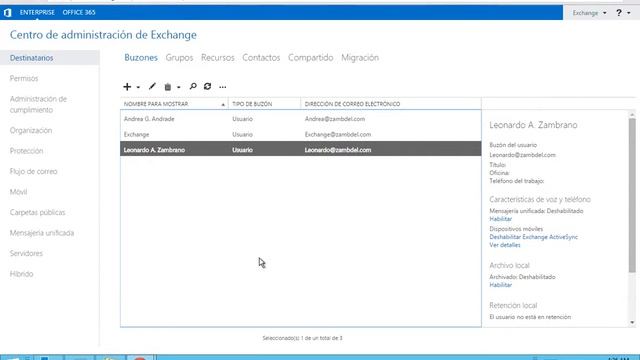Open the Contactos tab

[x=261, y=58]
